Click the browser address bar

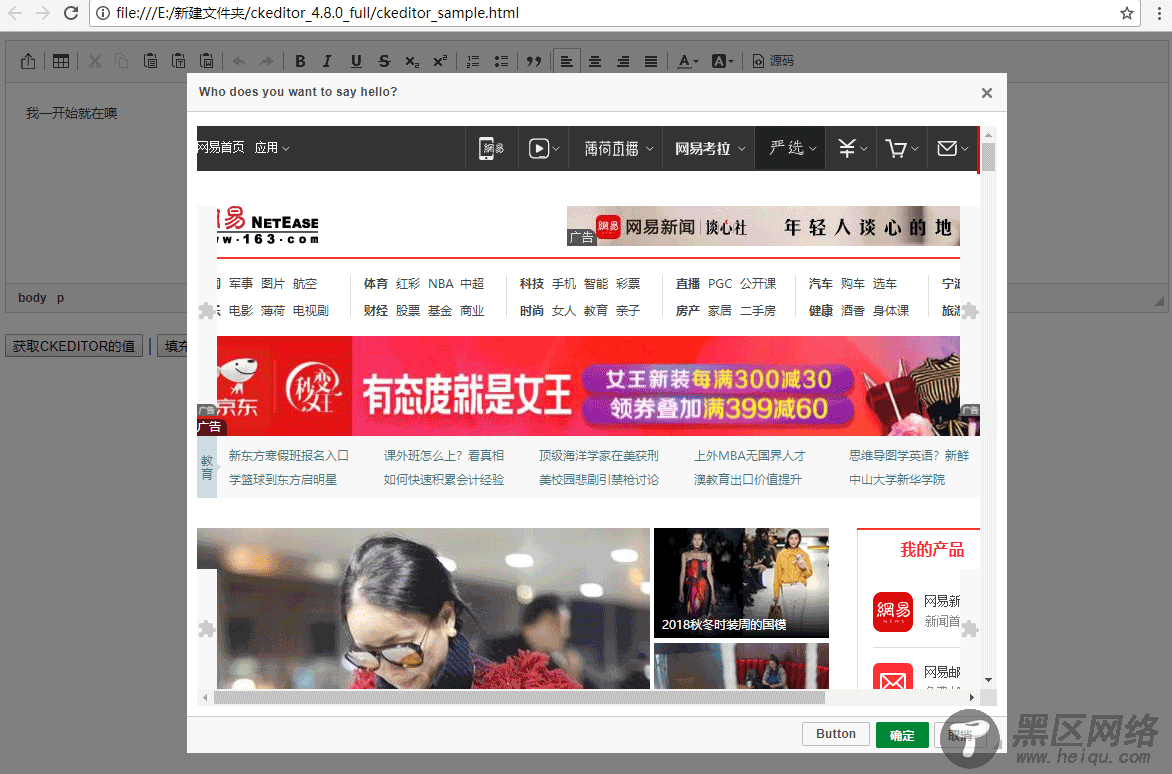click(614, 13)
